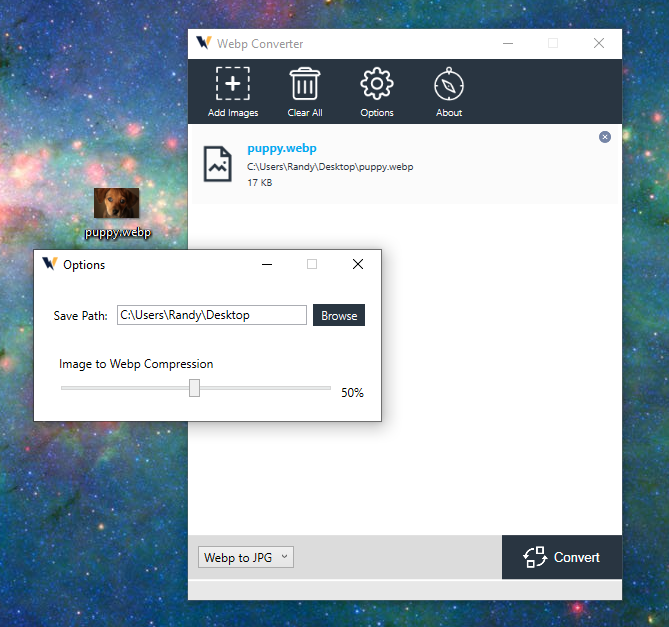The height and width of the screenshot is (627, 669).
Task: Click the Convert button
Action: click(x=561, y=557)
